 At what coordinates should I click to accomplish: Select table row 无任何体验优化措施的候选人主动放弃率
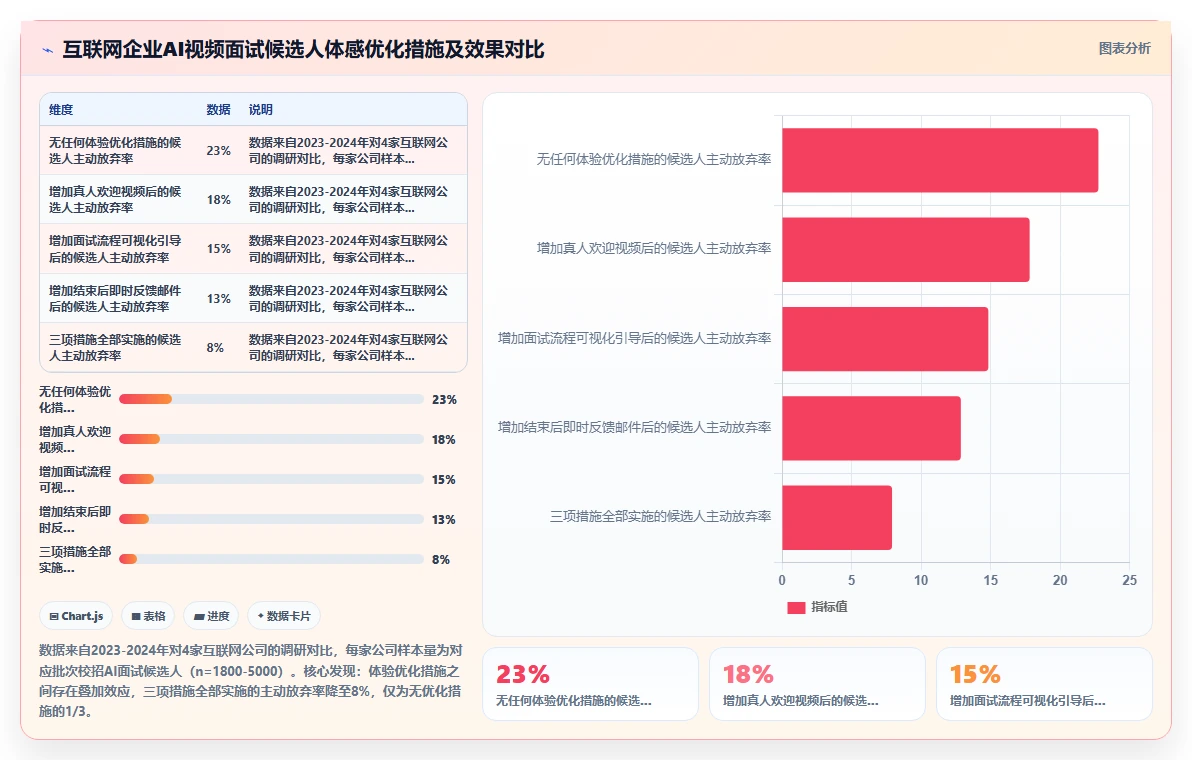pos(253,150)
